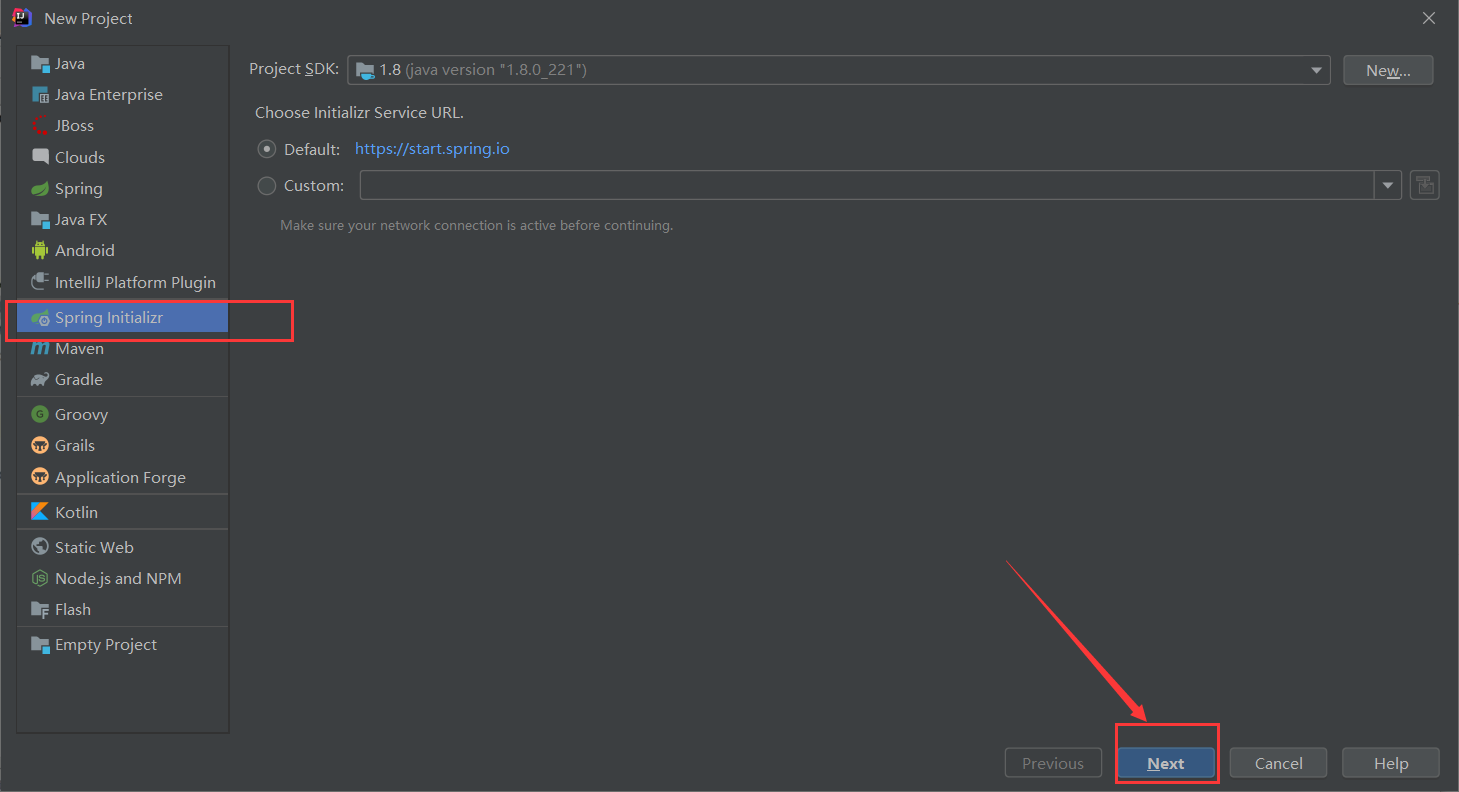The image size is (1459, 792).
Task: Select the Application Forge icon
Action: (x=40, y=477)
